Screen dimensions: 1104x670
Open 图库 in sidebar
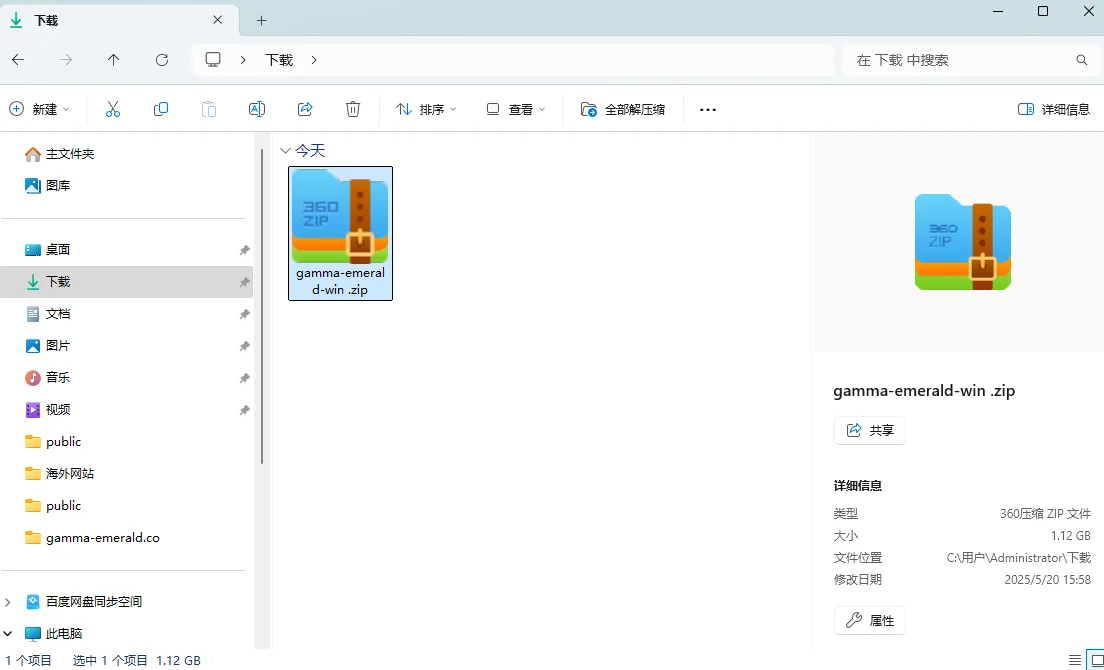(x=47, y=186)
